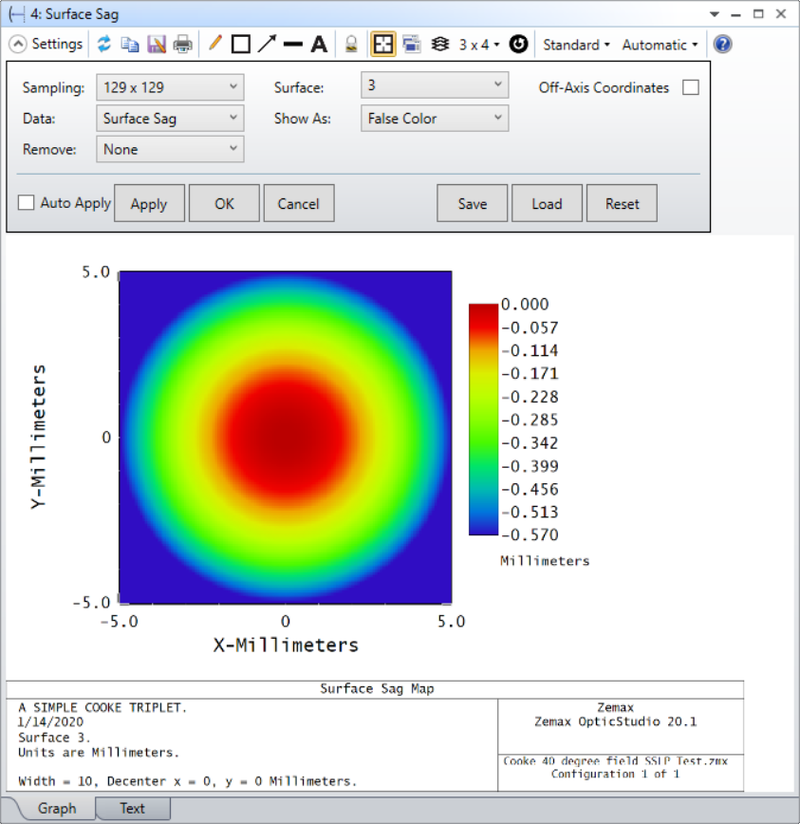Viewport: 800px width, 824px height.
Task: Open the help icon
Action: [722, 44]
